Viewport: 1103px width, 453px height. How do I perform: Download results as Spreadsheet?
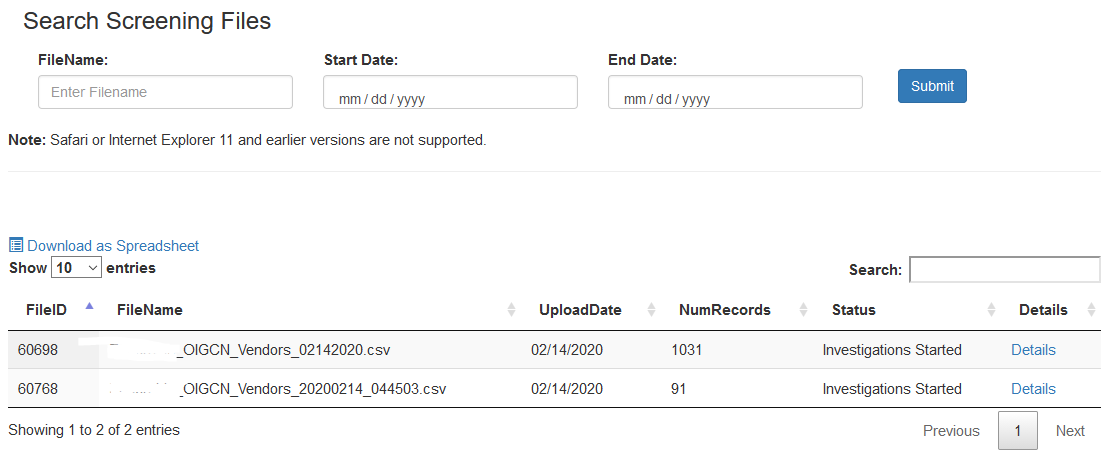pos(113,245)
